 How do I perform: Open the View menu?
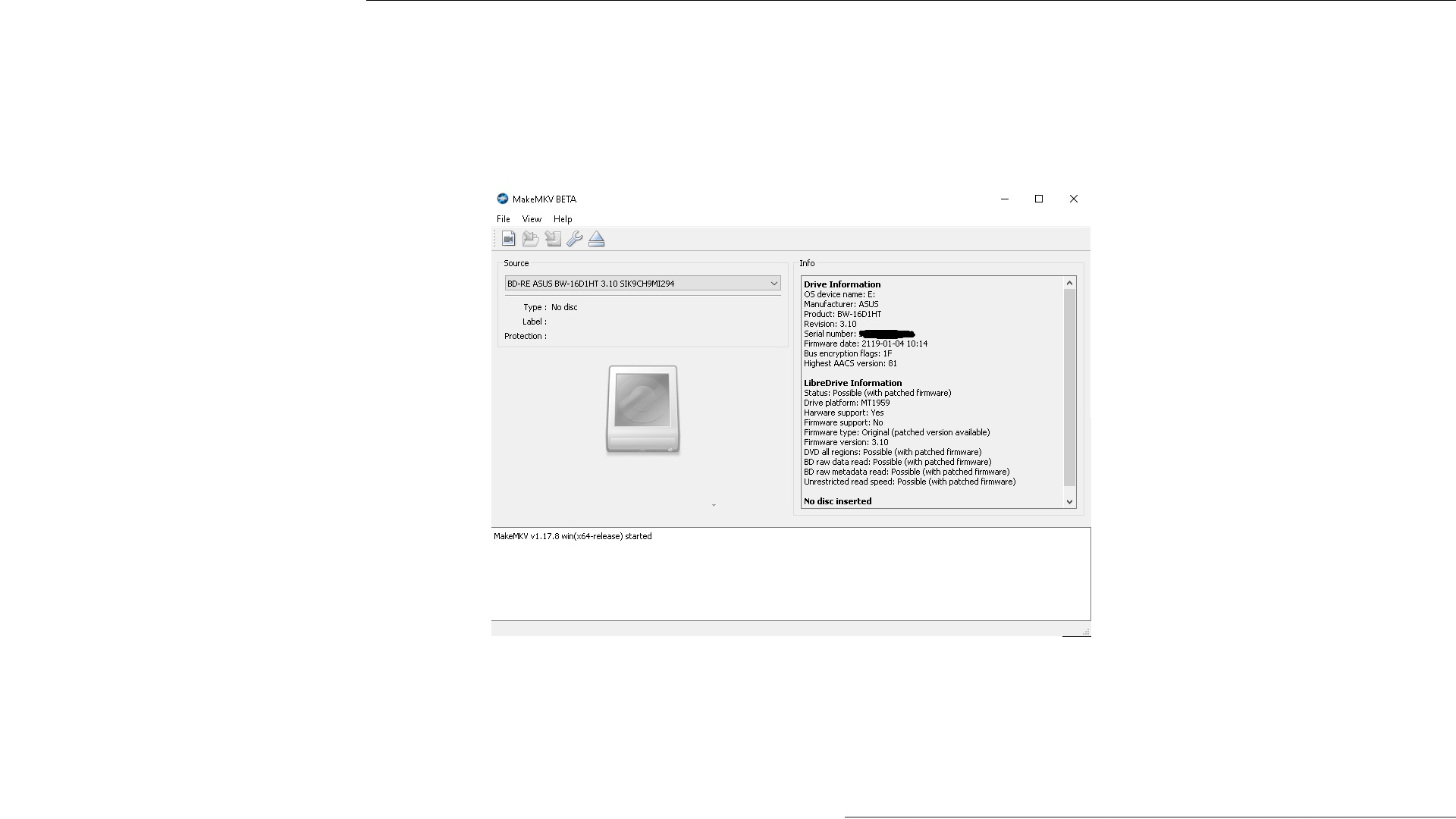532,219
